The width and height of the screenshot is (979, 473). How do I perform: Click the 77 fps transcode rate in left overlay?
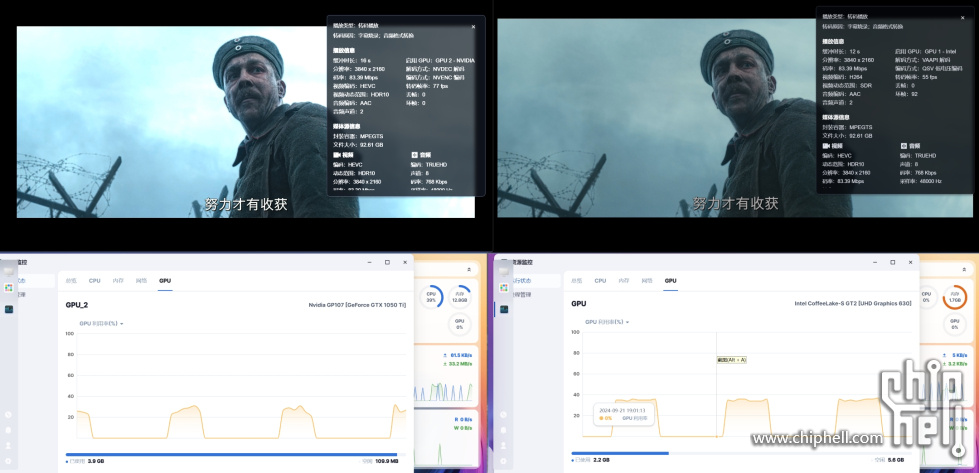pyautogui.click(x=441, y=86)
